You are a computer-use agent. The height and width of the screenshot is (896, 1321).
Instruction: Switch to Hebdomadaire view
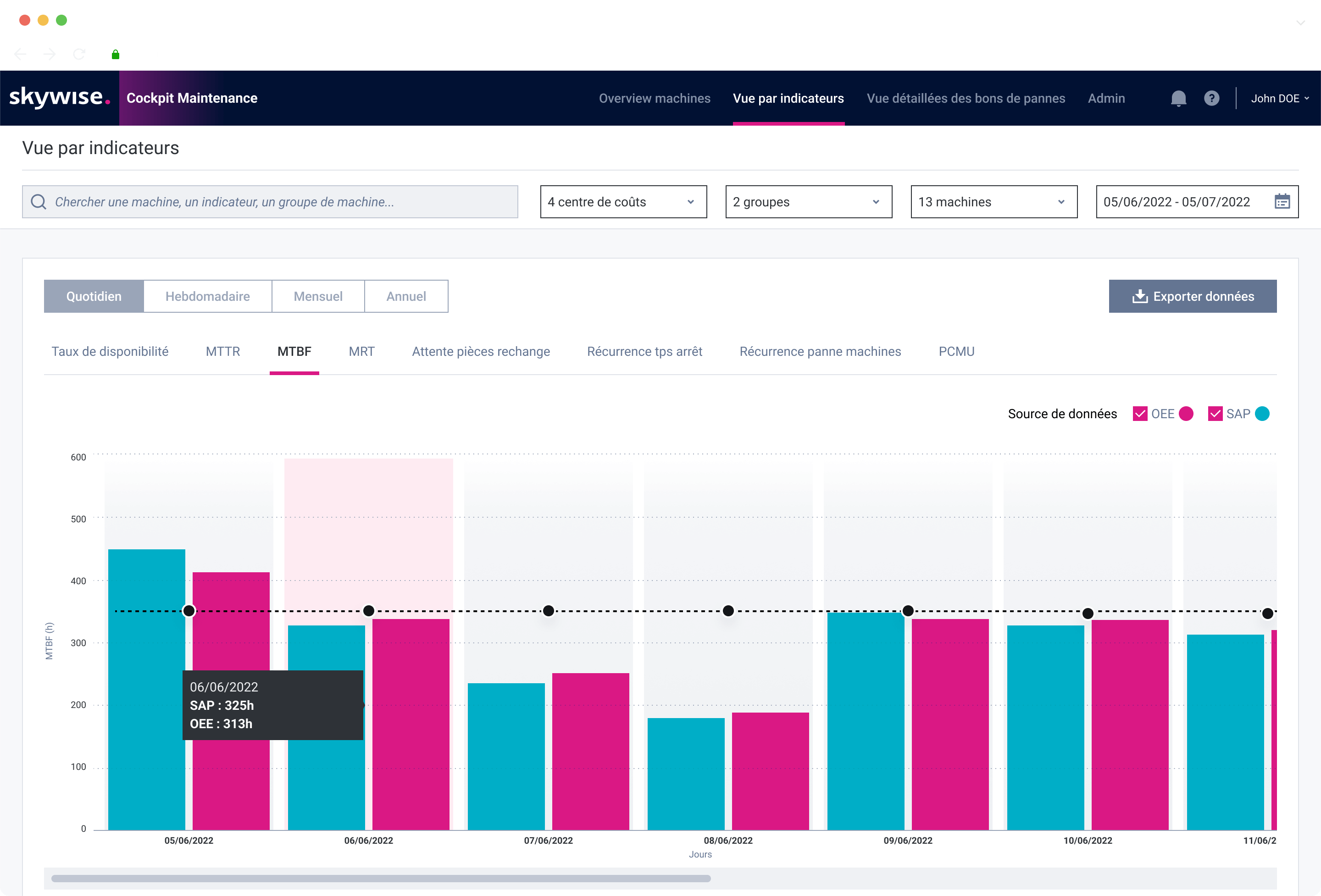pyautogui.click(x=207, y=296)
